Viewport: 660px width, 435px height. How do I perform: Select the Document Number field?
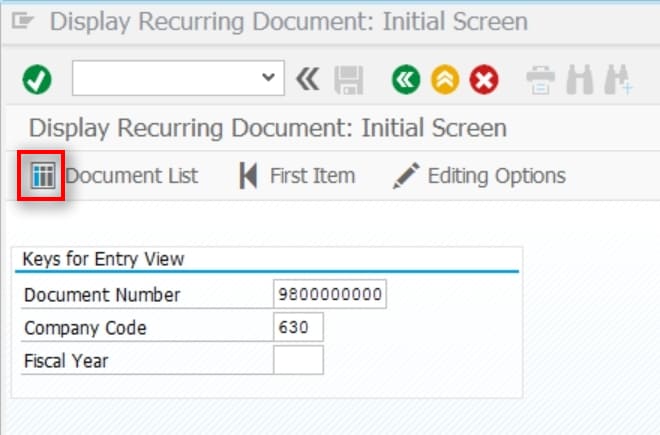[x=329, y=295]
